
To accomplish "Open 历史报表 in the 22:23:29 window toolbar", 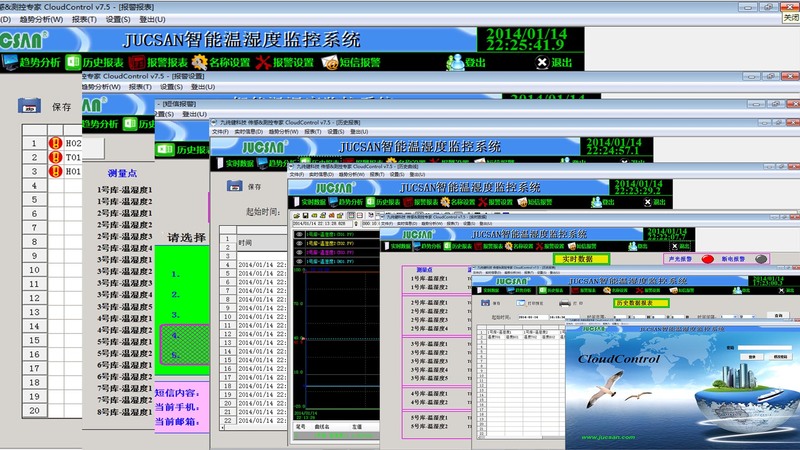I will [x=383, y=202].
